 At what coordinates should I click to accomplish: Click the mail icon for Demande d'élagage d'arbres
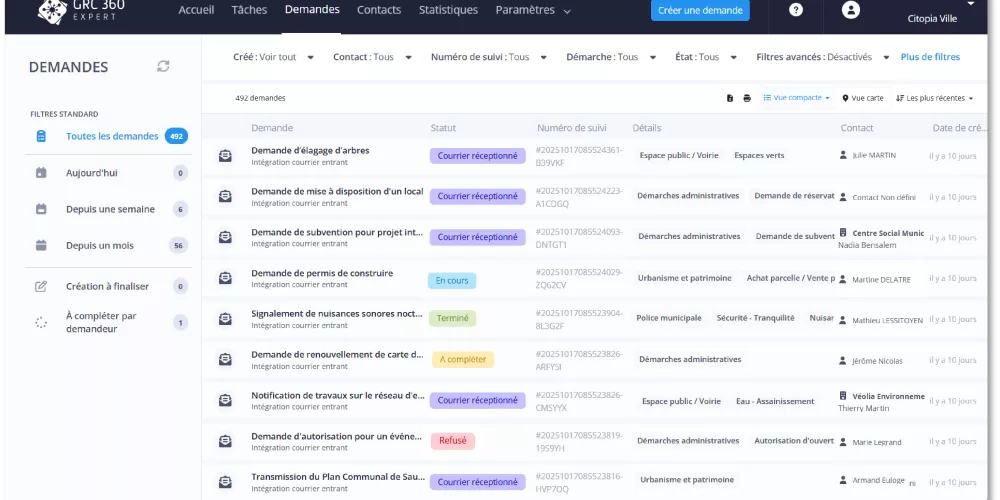tap(226, 155)
